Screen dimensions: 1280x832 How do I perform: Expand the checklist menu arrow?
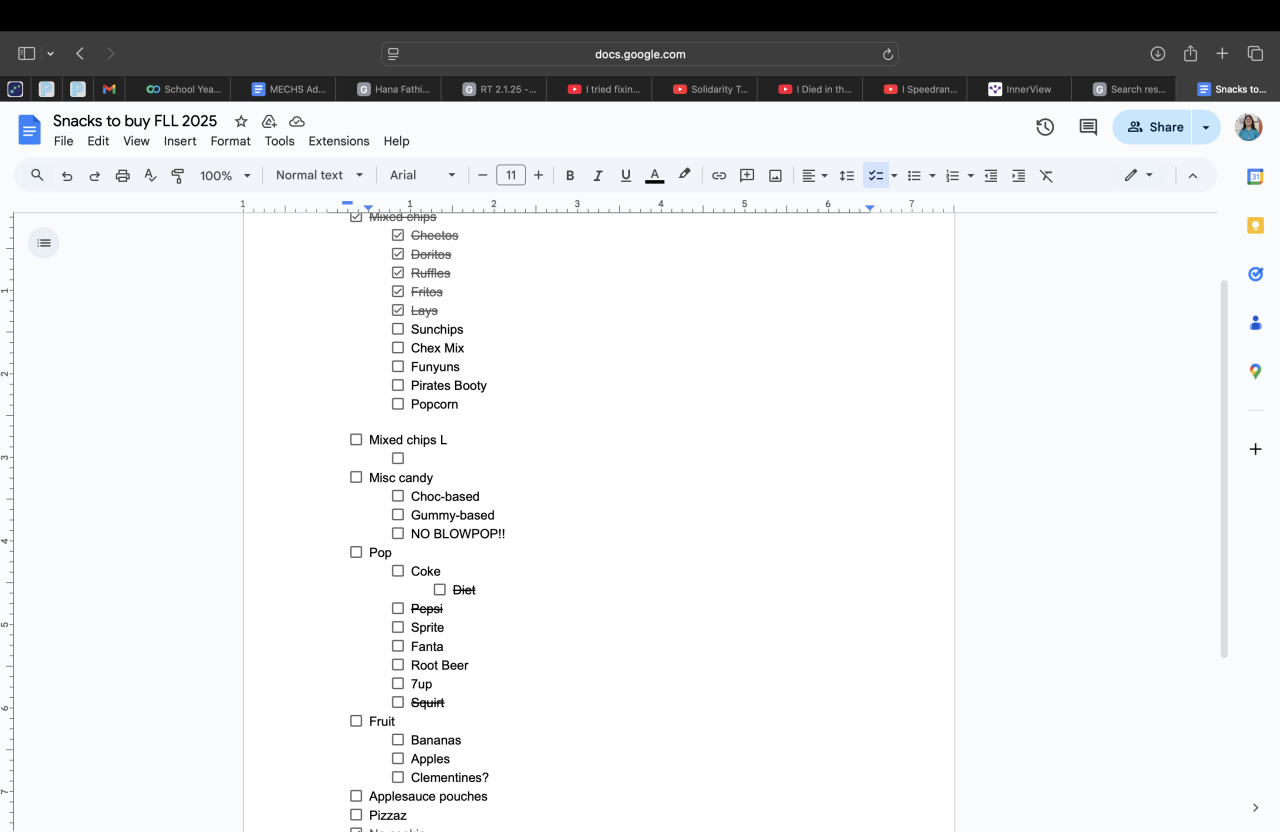click(894, 176)
